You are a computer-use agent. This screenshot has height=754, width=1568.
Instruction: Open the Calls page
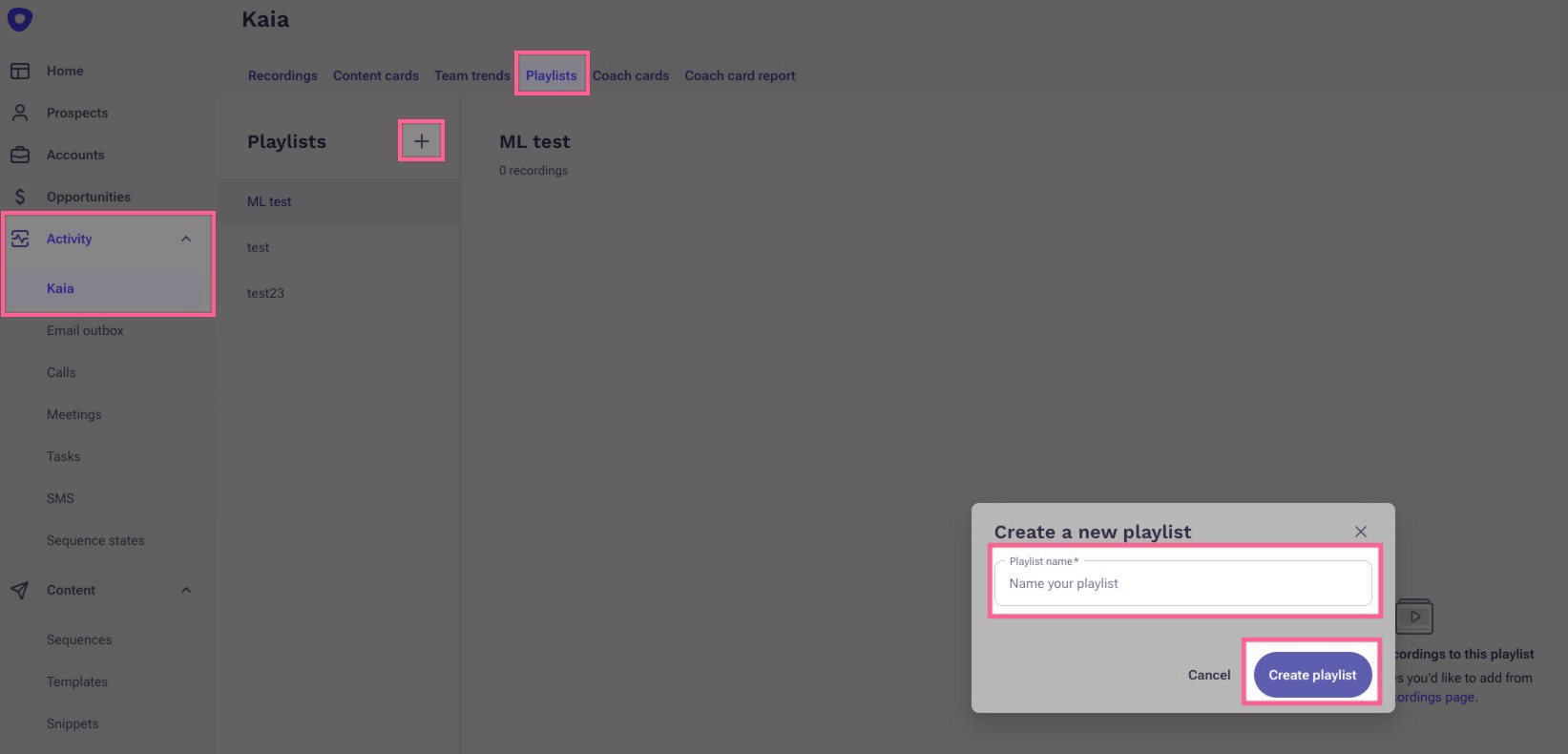tap(61, 372)
